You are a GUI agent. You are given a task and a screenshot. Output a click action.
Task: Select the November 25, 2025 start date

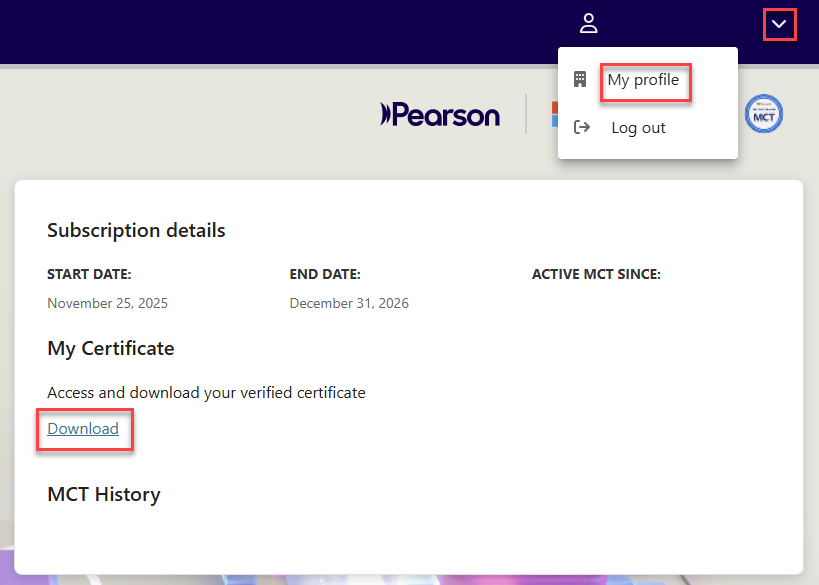107,303
